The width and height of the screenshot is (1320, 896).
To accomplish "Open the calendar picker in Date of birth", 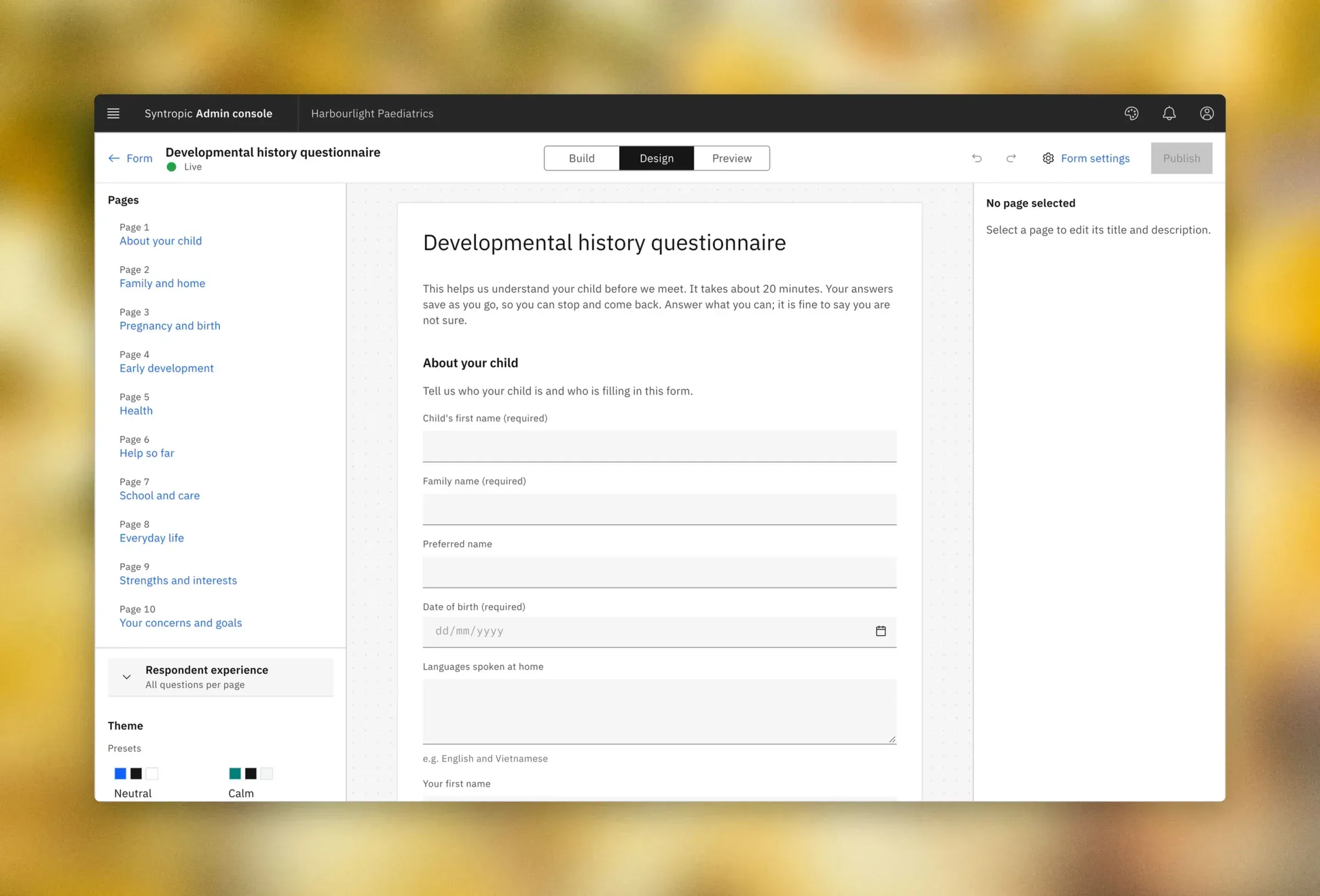I will point(881,631).
